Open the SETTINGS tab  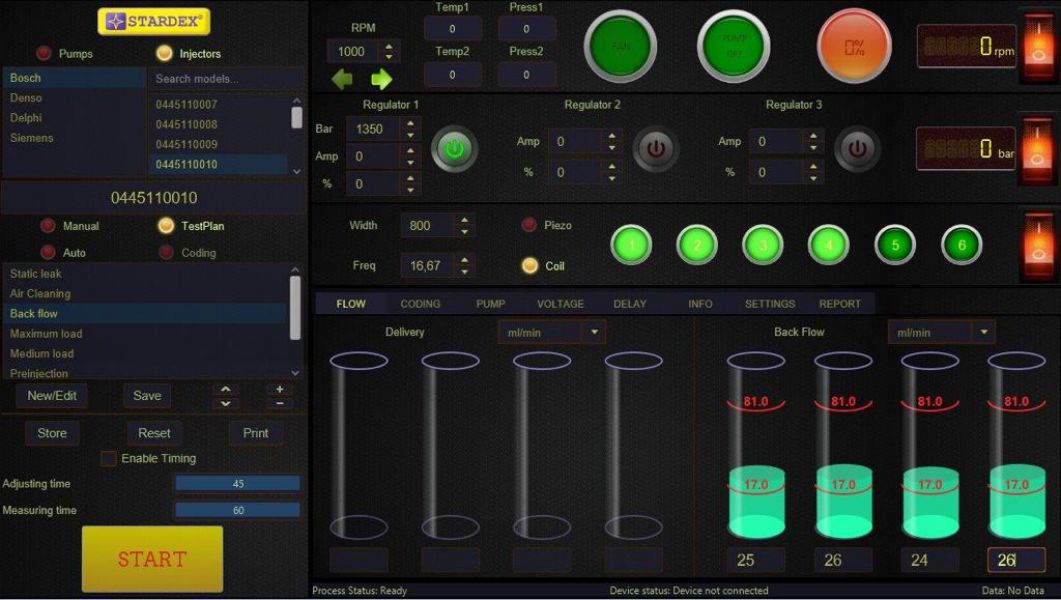tap(769, 304)
